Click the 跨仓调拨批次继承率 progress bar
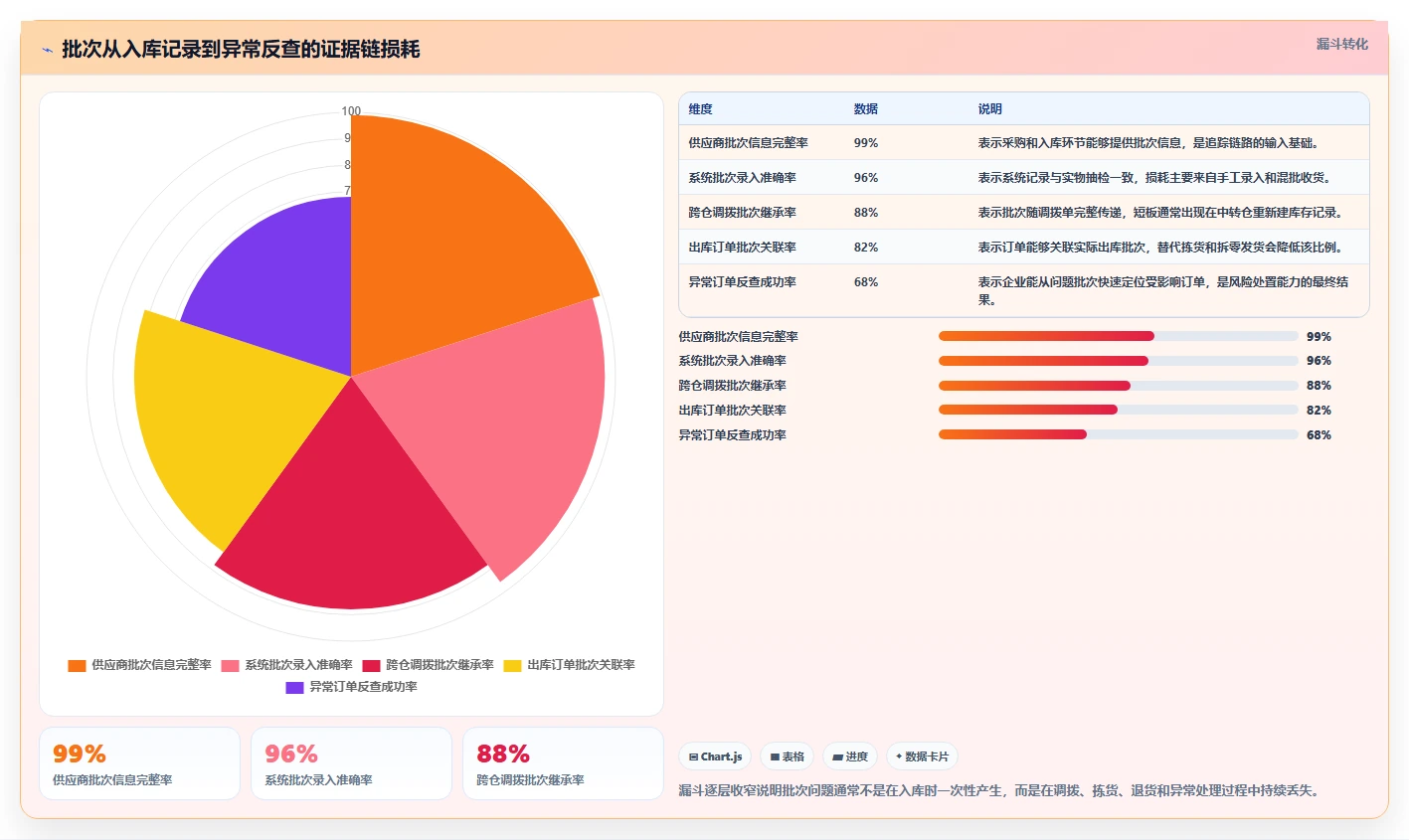Image resolution: width=1409 pixels, height=840 pixels. pos(1119,386)
